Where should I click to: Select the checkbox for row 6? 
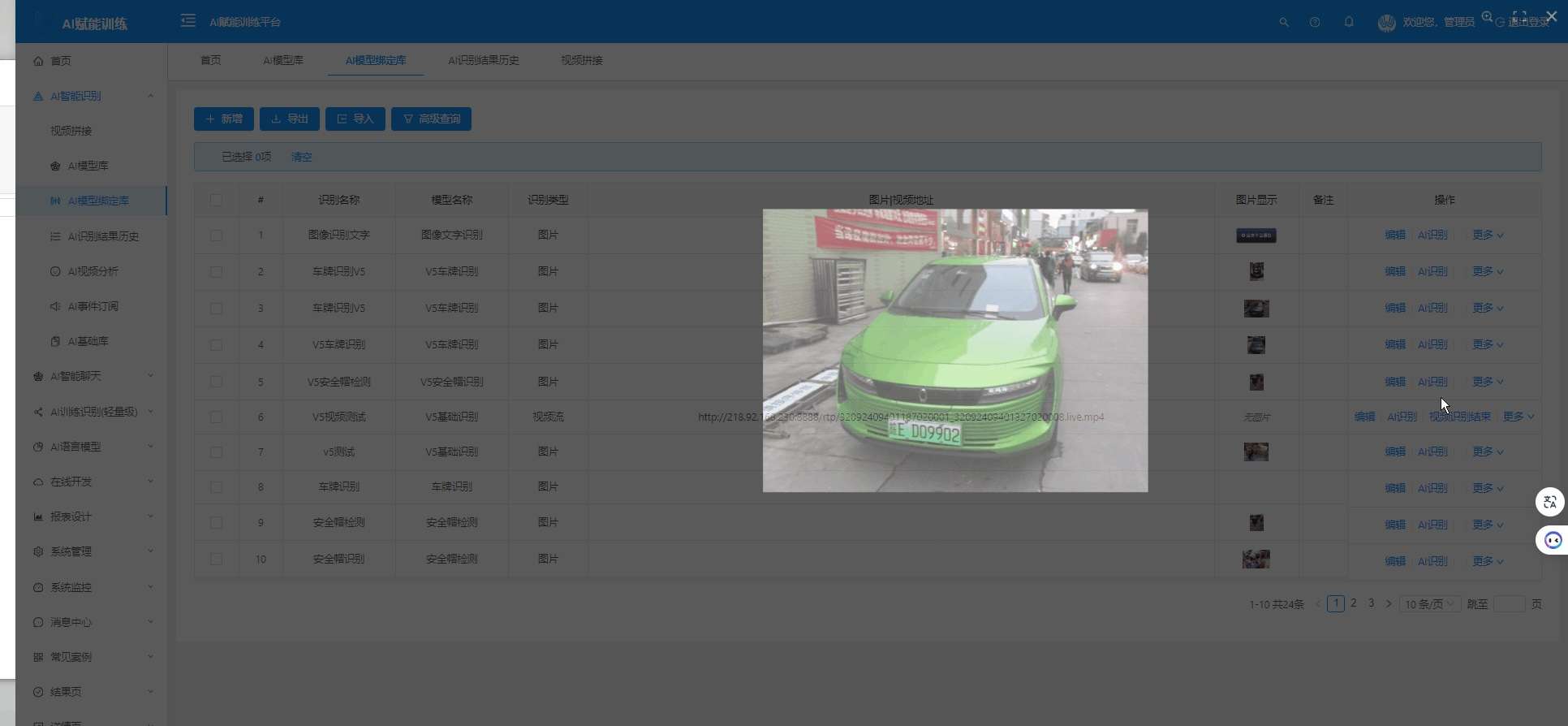click(216, 417)
